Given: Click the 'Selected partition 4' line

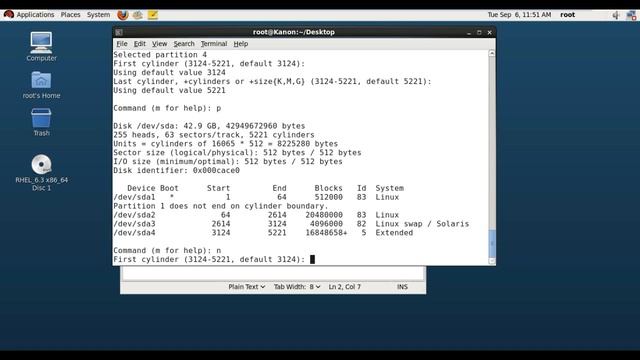Looking at the screenshot, I should point(160,55).
